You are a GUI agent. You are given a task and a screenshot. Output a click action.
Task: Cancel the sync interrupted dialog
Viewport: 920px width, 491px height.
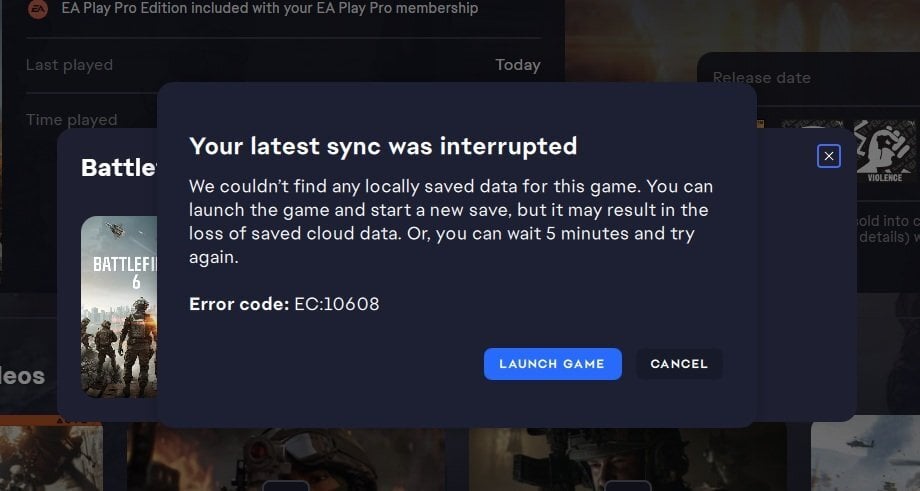click(x=679, y=364)
